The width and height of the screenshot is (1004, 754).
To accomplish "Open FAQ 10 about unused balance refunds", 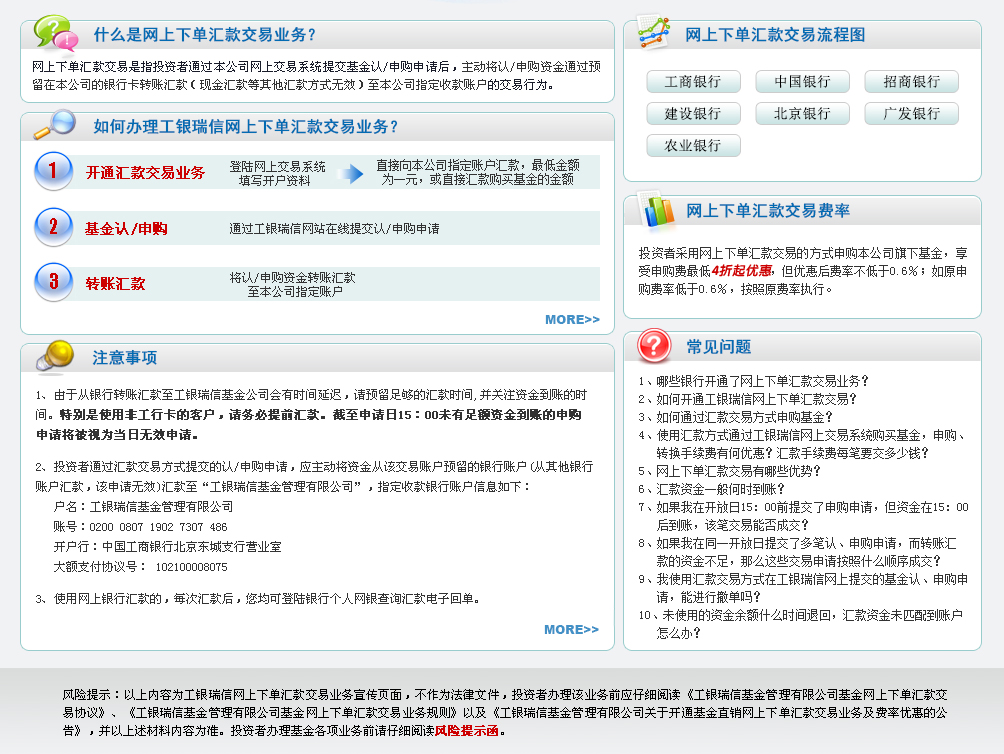I will [x=800, y=623].
